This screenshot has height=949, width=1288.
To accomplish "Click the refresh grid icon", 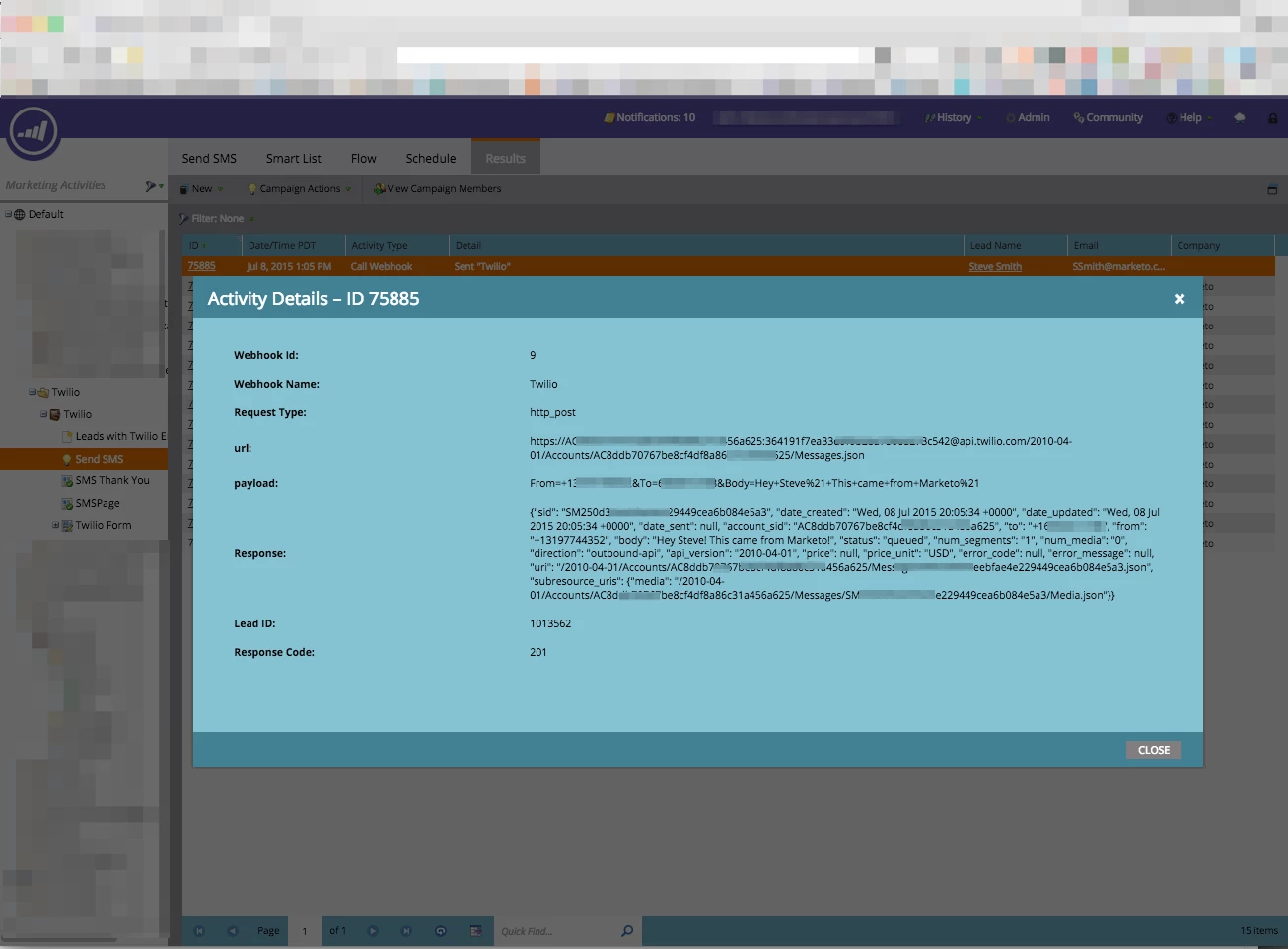I will 441,931.
